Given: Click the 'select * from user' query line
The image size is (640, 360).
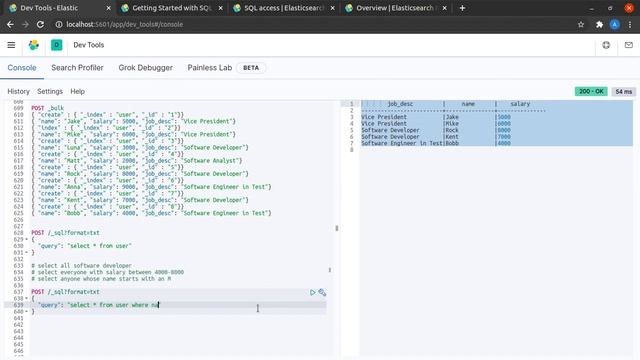Looking at the screenshot, I should pos(84,246).
